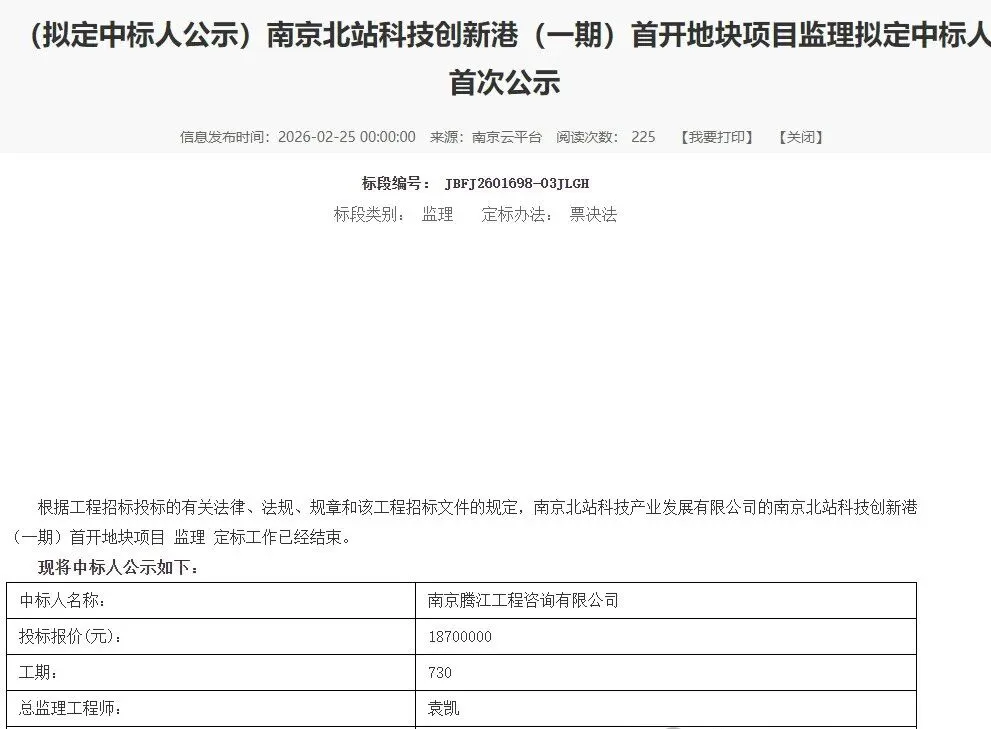The height and width of the screenshot is (729, 991).
Task: Click the 【关闭】 close link
Action: point(800,137)
